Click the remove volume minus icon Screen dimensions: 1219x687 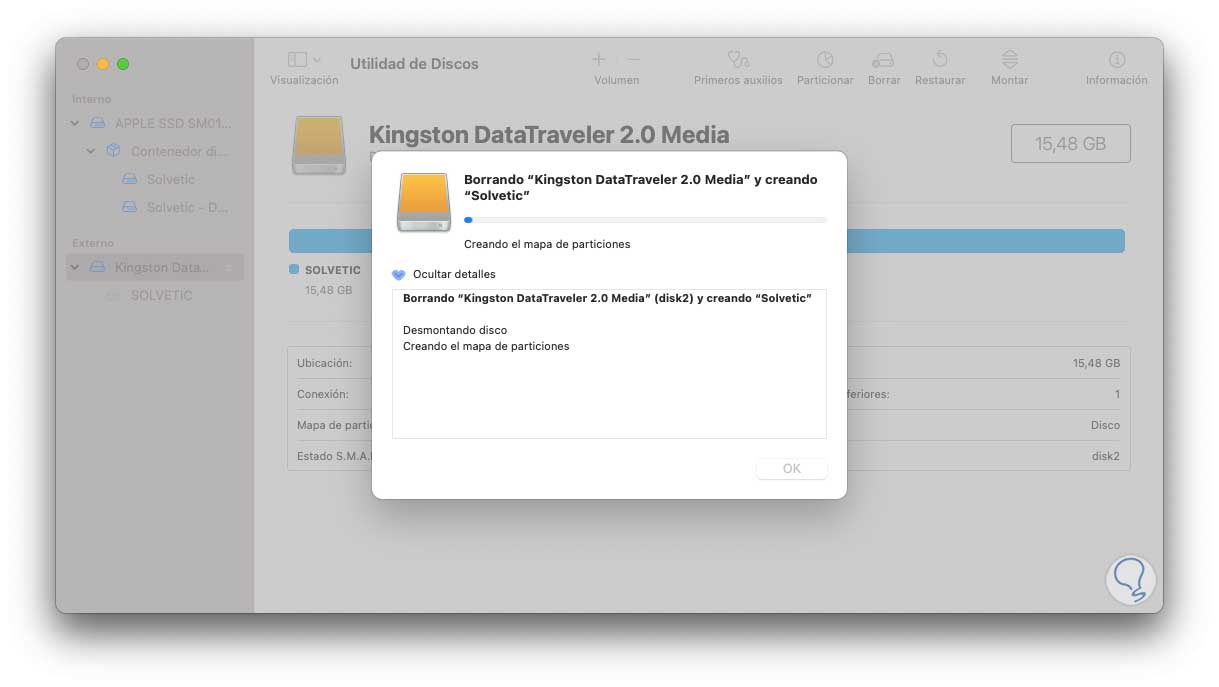(x=633, y=60)
